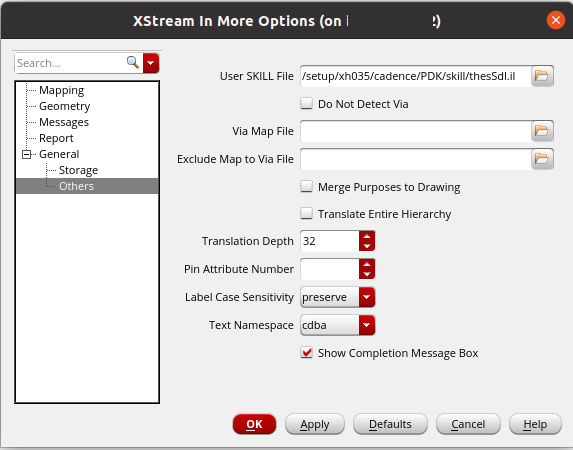The image size is (573, 450).
Task: Browse for User SKILL File folder icon
Action: coord(542,76)
